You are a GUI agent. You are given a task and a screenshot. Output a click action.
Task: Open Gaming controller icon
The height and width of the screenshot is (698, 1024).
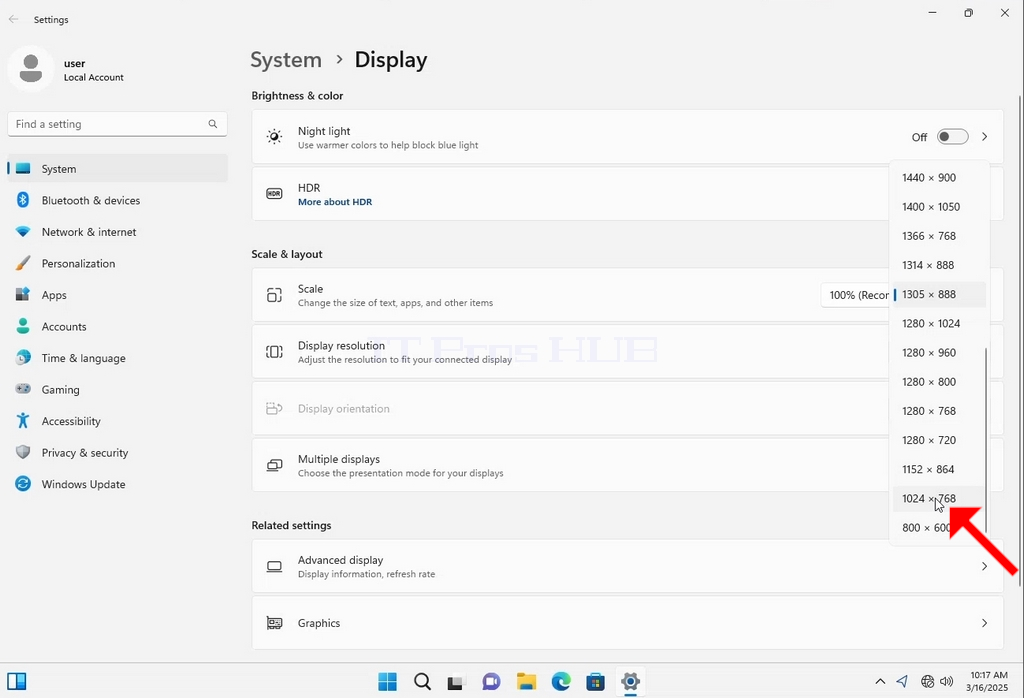[23, 389]
